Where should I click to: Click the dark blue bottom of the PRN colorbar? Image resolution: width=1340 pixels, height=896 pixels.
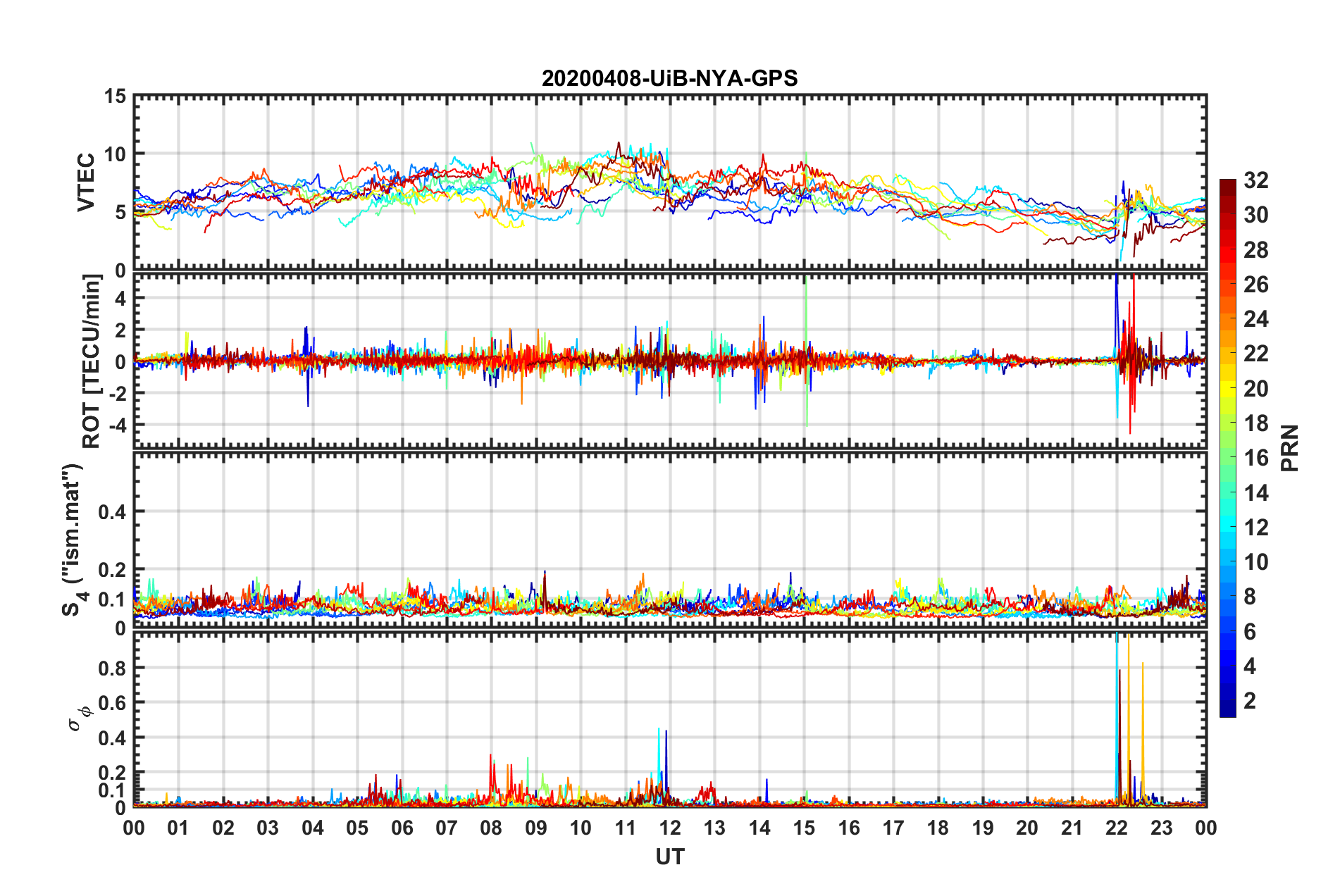pyautogui.click(x=1227, y=710)
